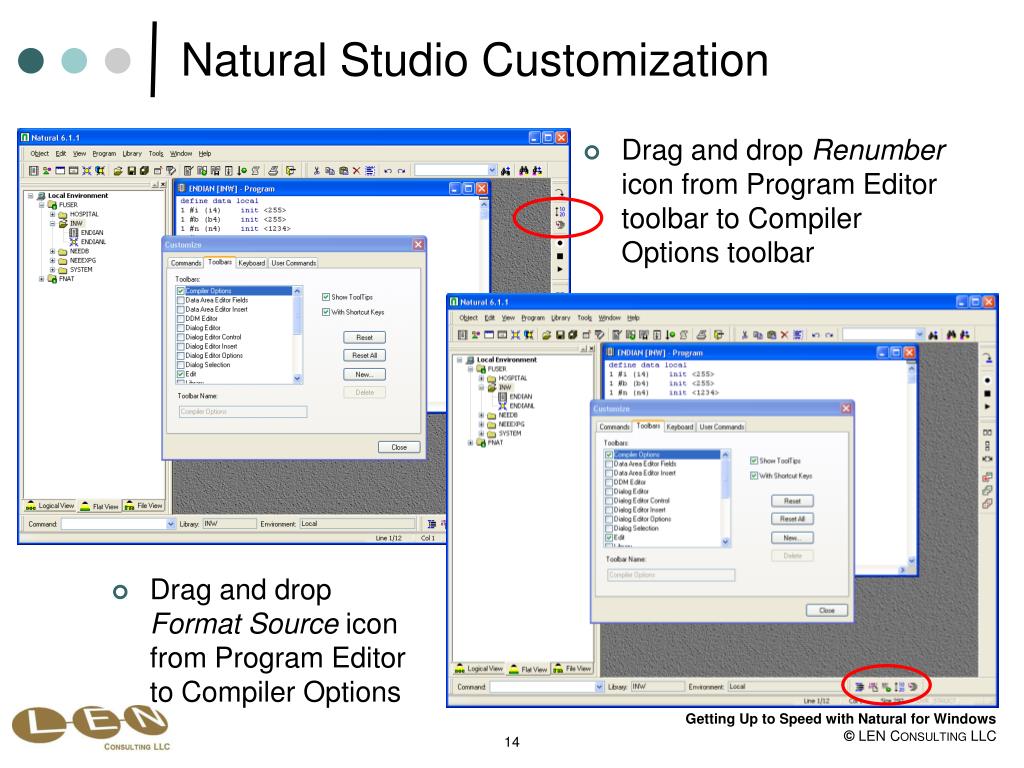Expand HOSPITAL library in rear window tree
This screenshot has width=1024, height=768.
53,214
